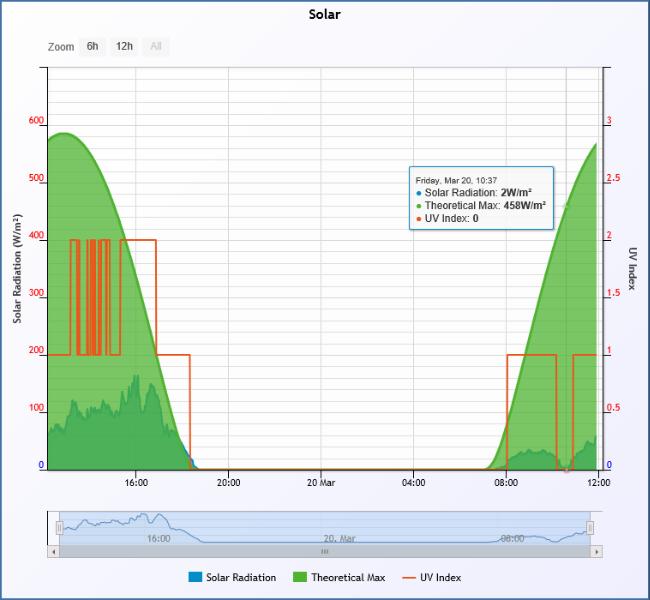
Task: Click 16:00 label in the navigator
Action: 158,538
